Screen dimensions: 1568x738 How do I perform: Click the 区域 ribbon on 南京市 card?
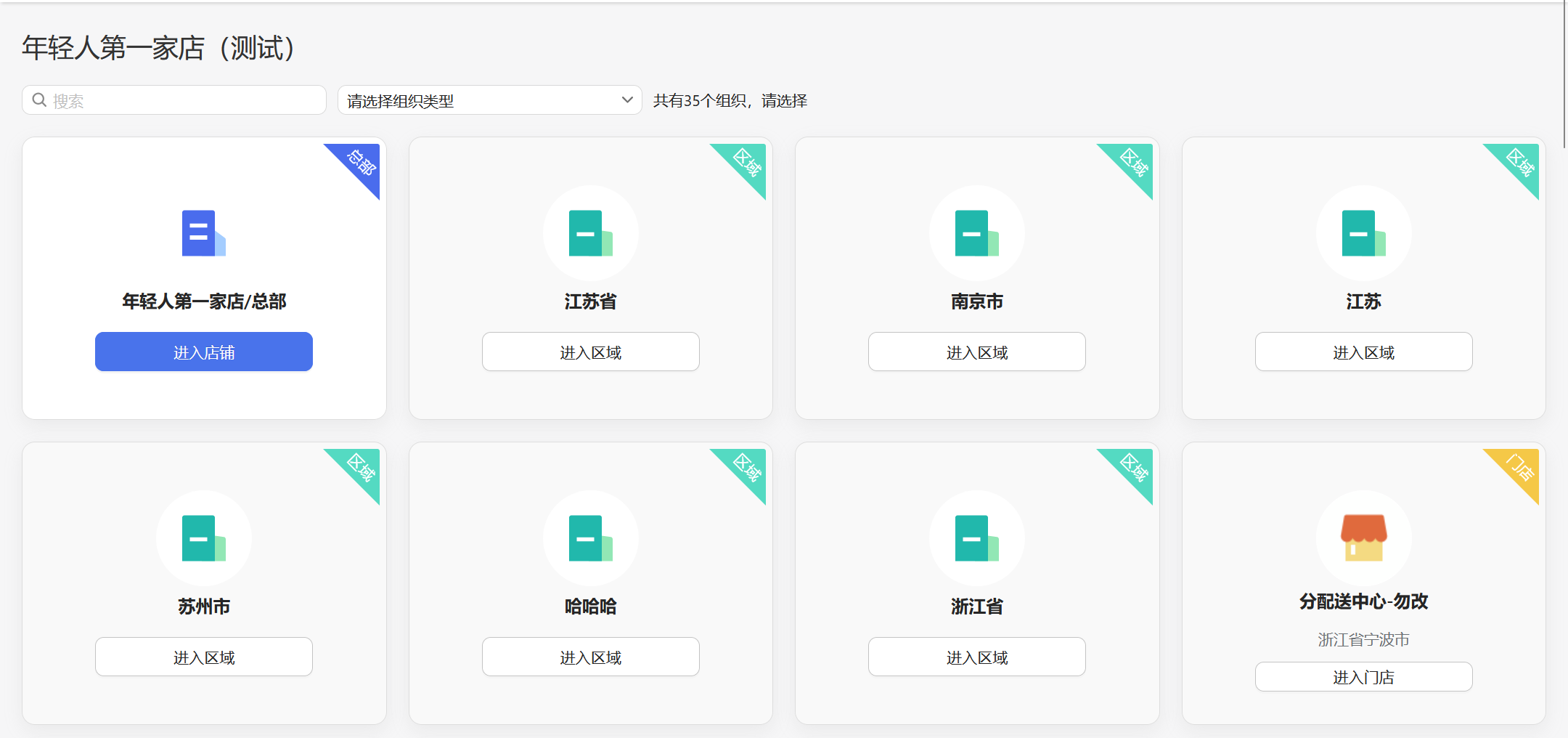point(1133,163)
